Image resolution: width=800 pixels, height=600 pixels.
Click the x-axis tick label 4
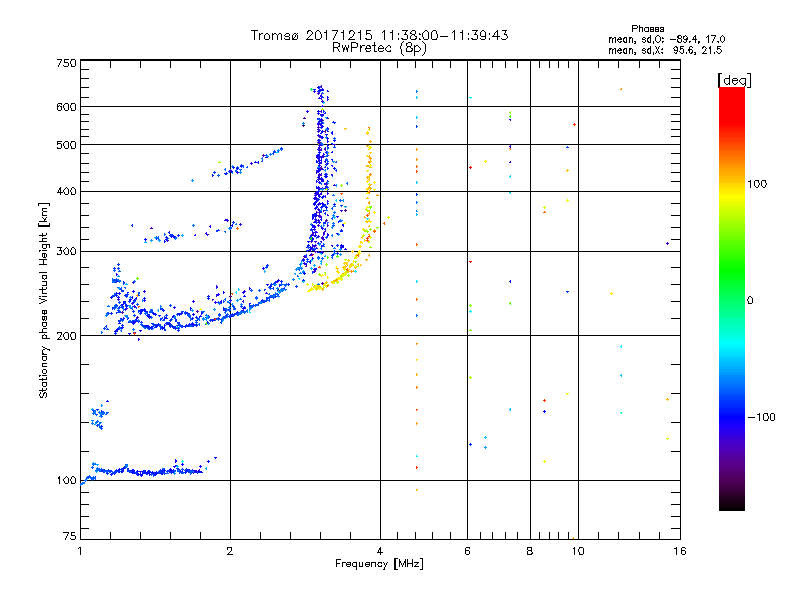[380, 551]
